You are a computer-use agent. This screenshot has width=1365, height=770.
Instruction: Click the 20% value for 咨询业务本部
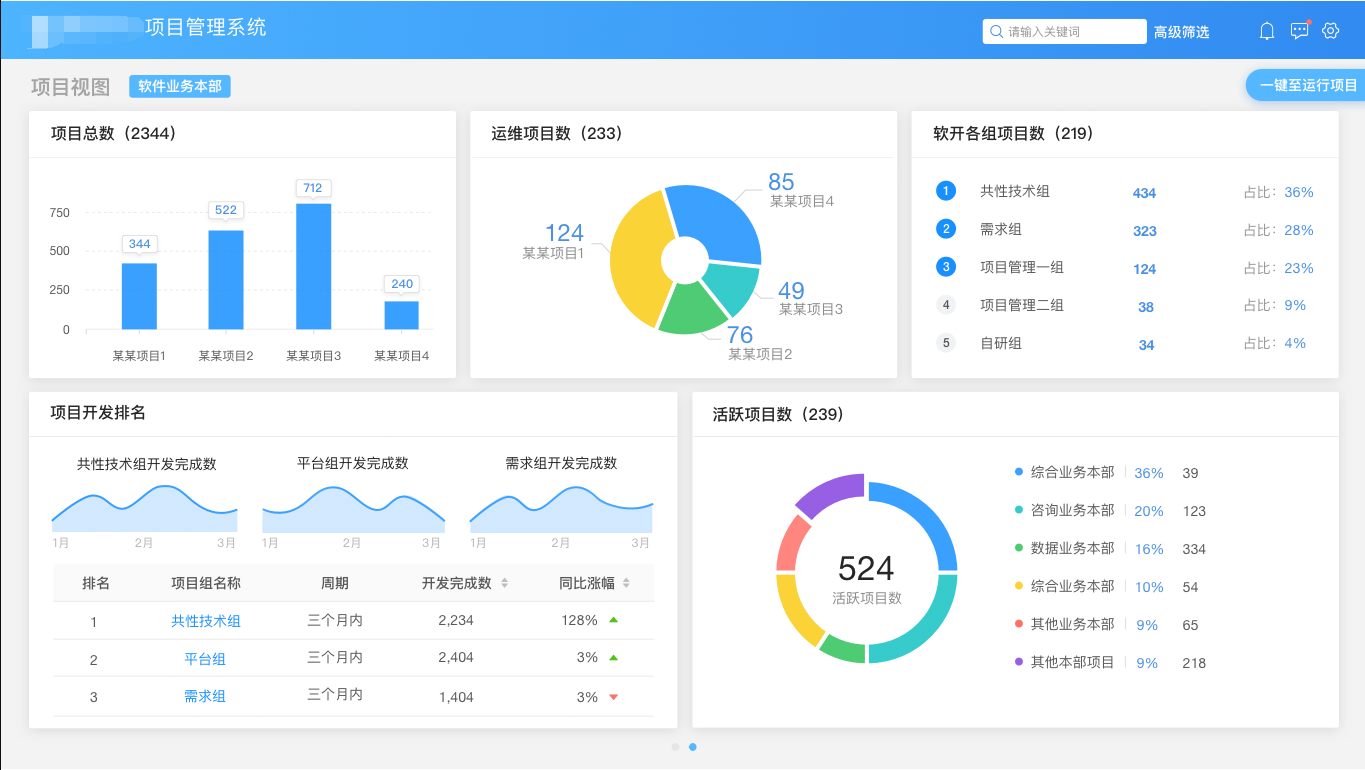click(1149, 511)
